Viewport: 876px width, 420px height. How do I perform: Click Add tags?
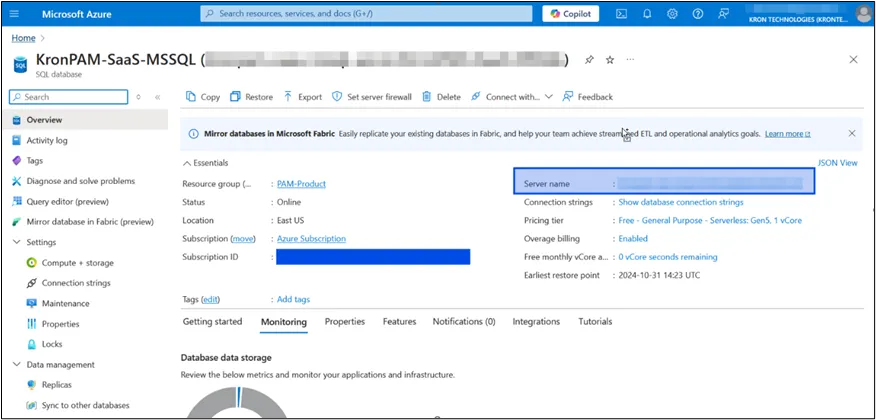[293, 299]
